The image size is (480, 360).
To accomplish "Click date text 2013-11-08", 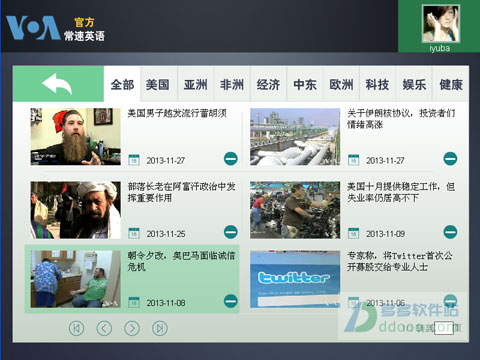I will (x=166, y=303).
